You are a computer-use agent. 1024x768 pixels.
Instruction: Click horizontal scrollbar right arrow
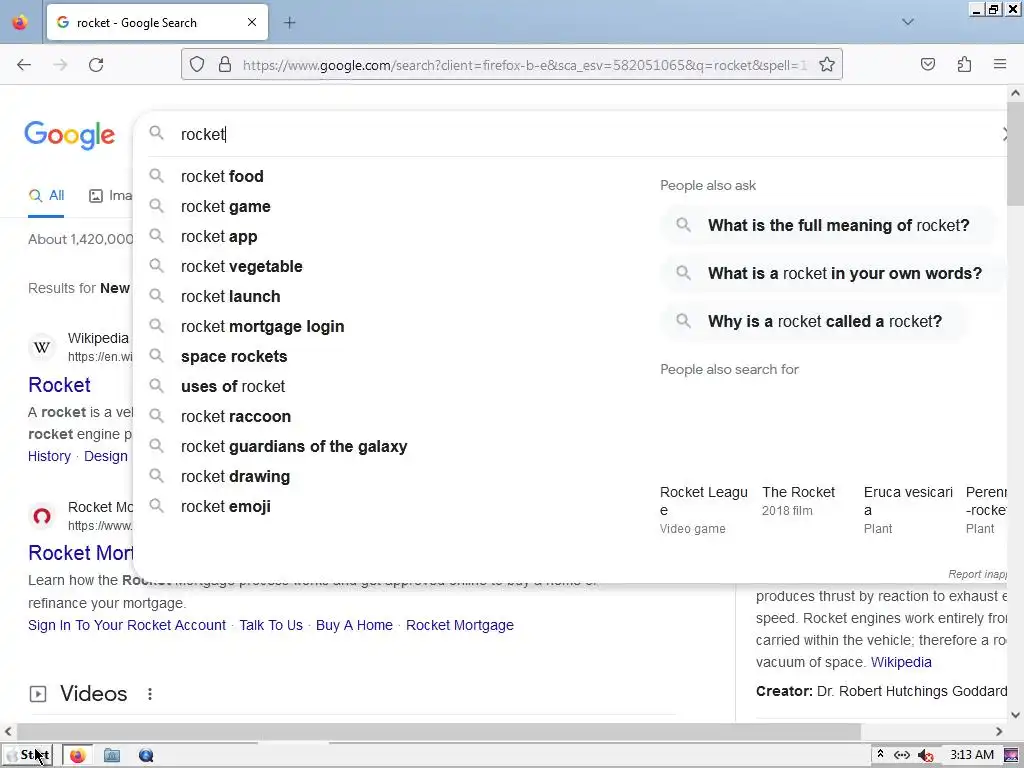click(999, 731)
